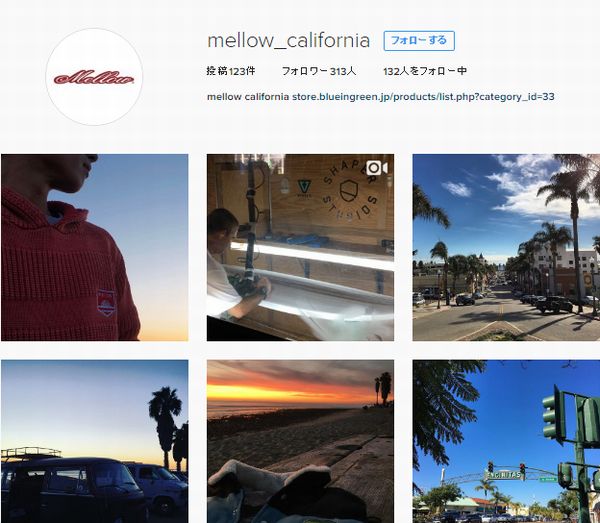Open the red knit hoodie sunset photo
The image size is (600, 523).
coord(95,248)
